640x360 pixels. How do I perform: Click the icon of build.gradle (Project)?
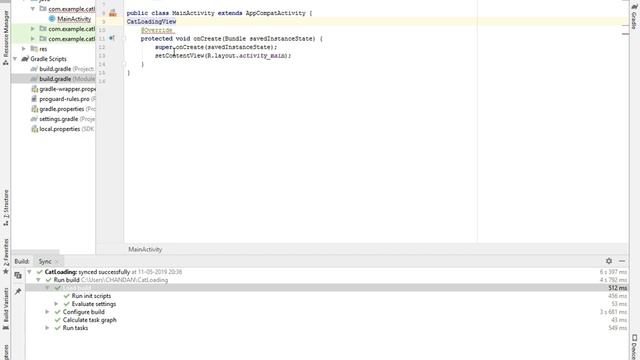click(34, 69)
